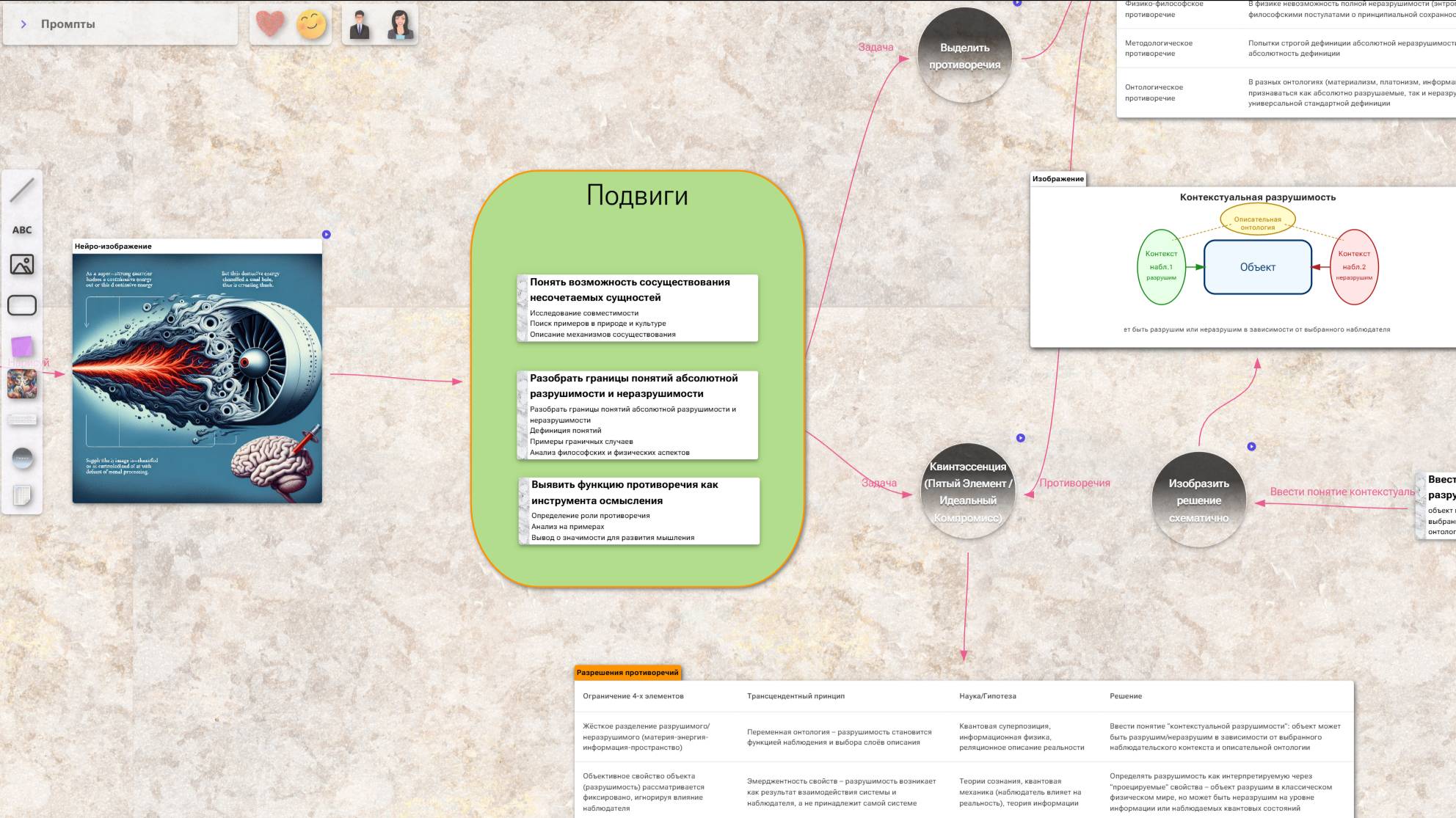1456x818 pixels.
Task: Click the red heart icon
Action: [269, 23]
